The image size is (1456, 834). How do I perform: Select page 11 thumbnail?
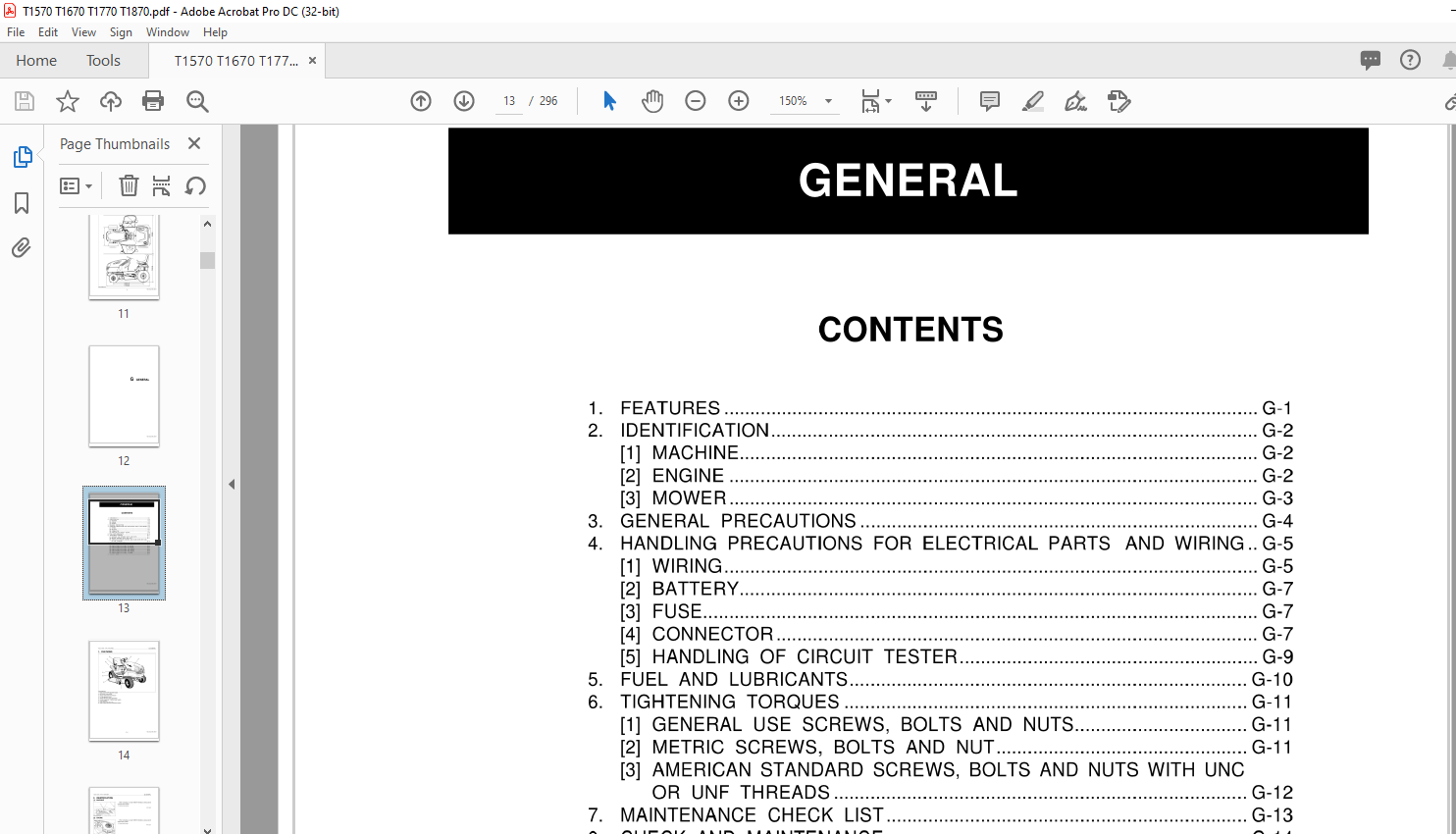pos(124,256)
